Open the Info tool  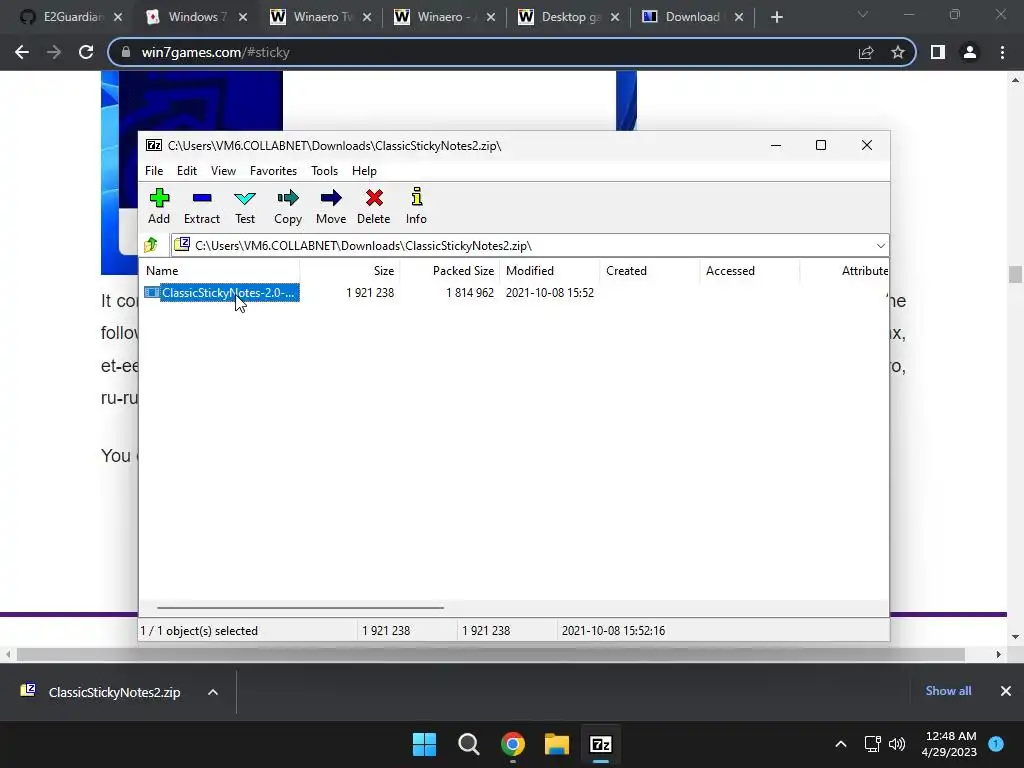[x=416, y=206]
